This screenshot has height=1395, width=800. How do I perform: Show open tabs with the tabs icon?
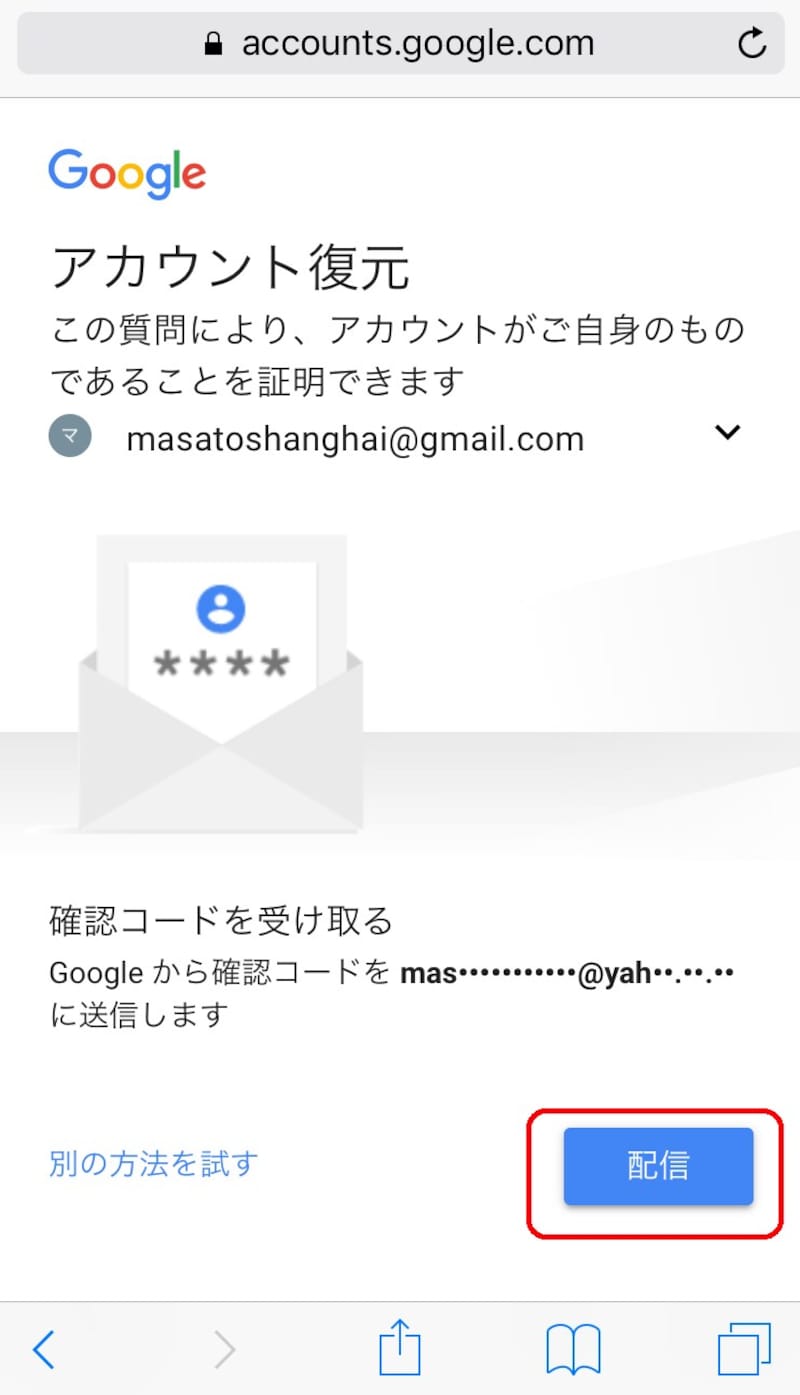[745, 1349]
